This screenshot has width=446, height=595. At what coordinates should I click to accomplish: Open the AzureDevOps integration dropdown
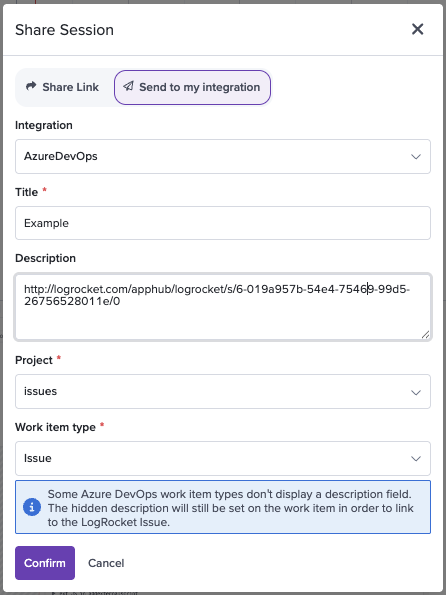click(x=223, y=156)
